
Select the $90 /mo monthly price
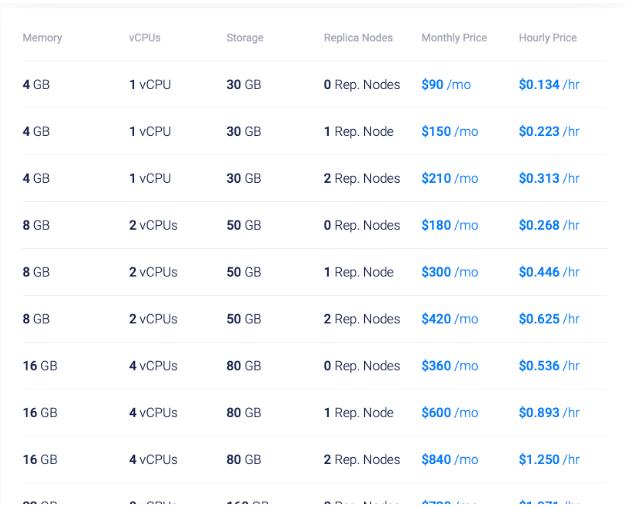(x=446, y=85)
